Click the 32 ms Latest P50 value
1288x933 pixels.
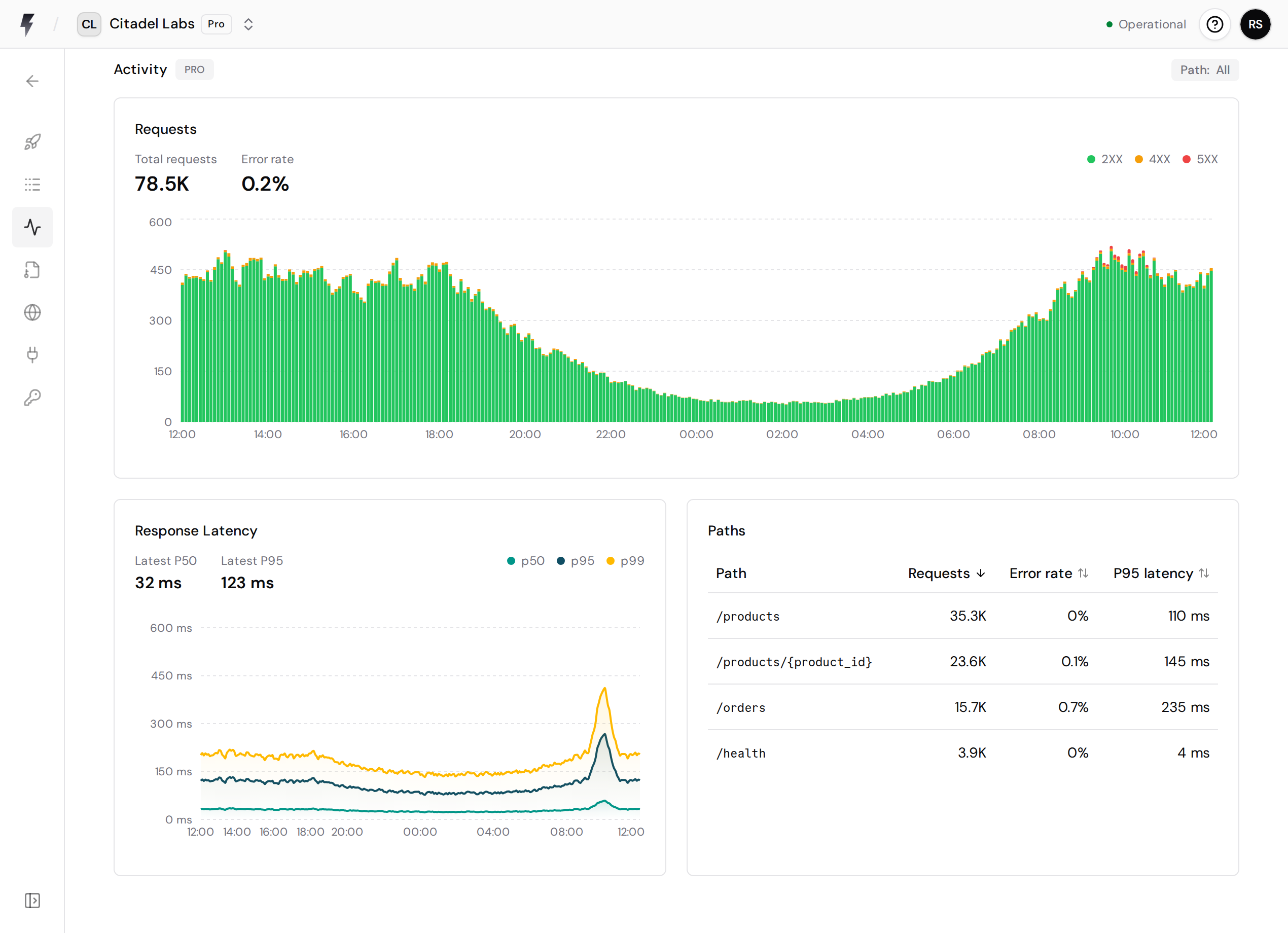(x=158, y=583)
